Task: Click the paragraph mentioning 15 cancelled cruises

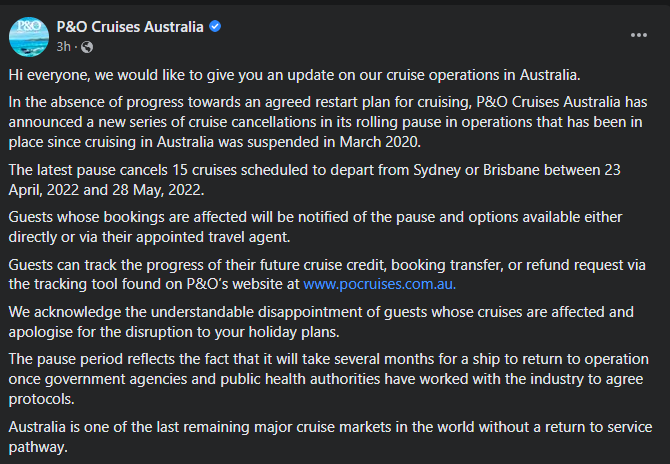Action: (314, 180)
